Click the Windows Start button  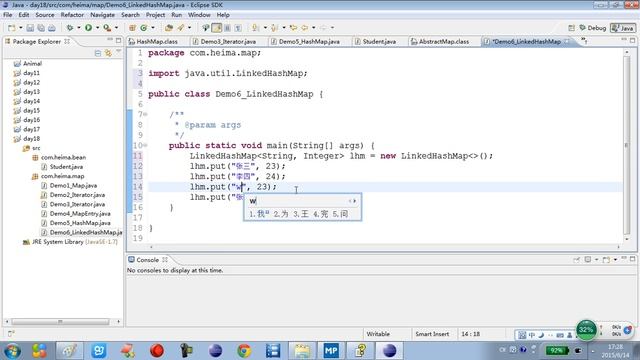[x=12, y=351]
